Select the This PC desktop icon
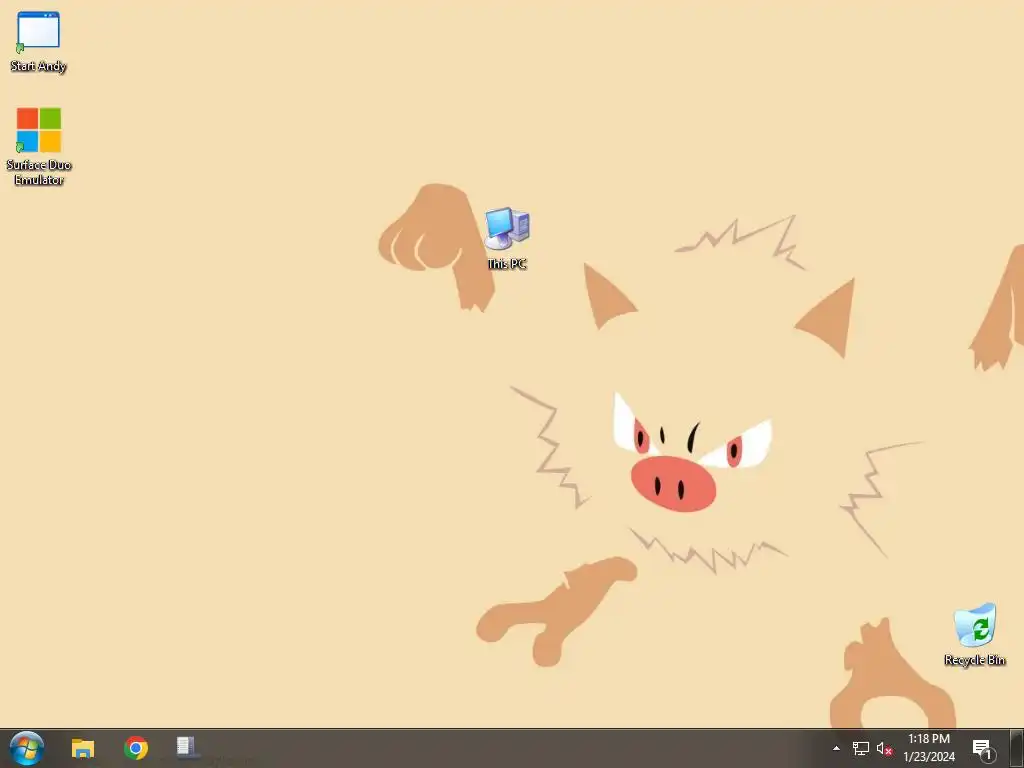Viewport: 1024px width, 768px height. coord(507,238)
